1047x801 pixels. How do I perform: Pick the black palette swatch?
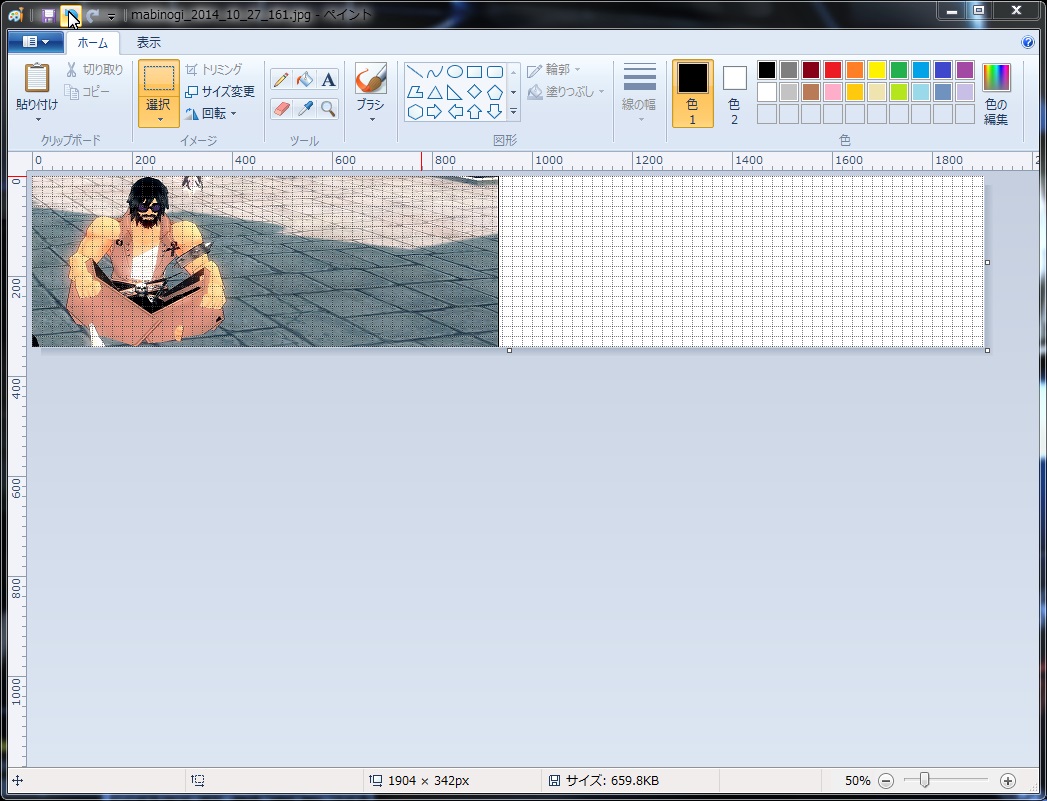pyautogui.click(x=767, y=69)
